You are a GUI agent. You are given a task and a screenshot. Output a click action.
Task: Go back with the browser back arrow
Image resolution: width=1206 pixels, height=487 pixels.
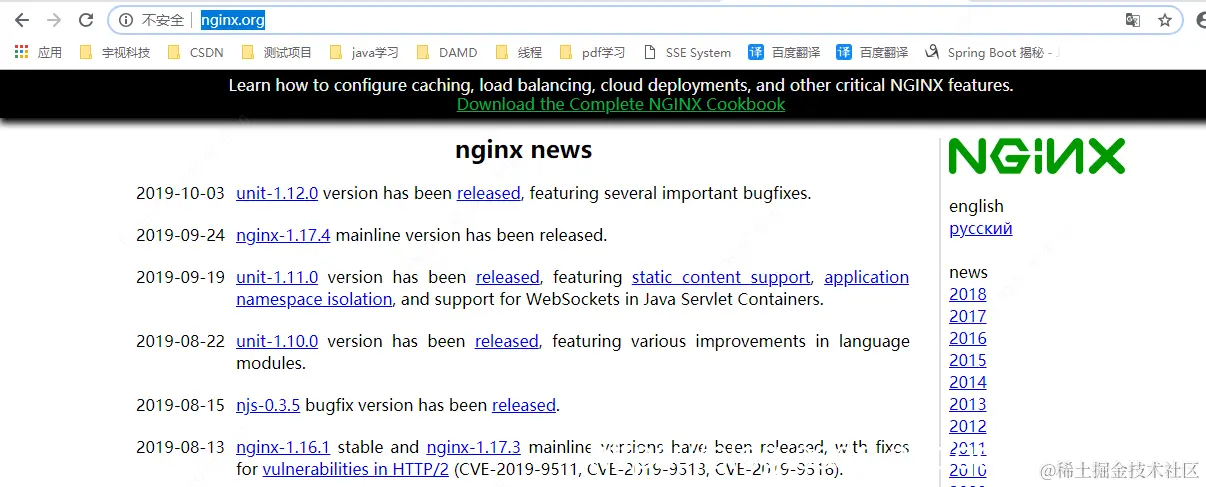click(21, 20)
